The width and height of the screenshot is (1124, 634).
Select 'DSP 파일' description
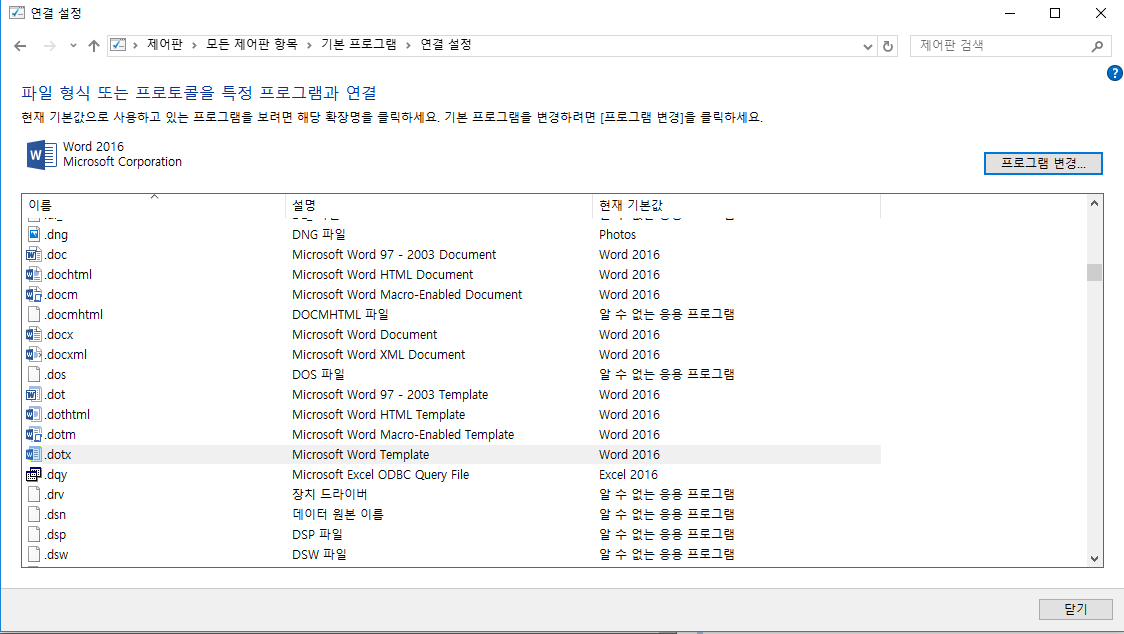pos(317,534)
